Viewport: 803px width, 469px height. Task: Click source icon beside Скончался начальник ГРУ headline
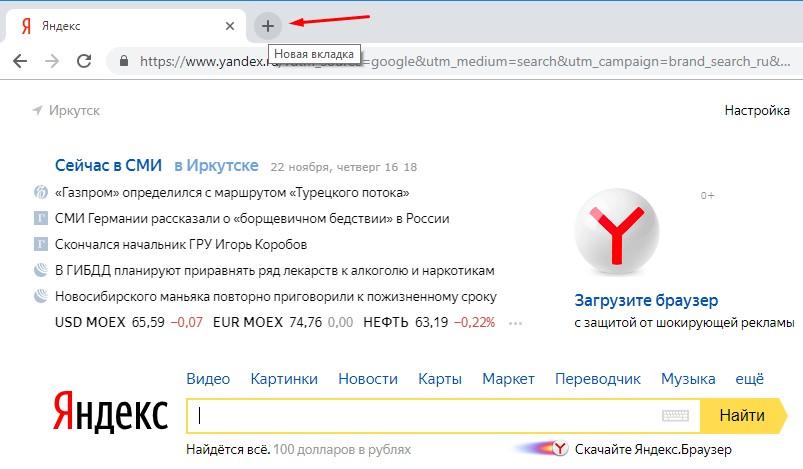click(x=40, y=244)
